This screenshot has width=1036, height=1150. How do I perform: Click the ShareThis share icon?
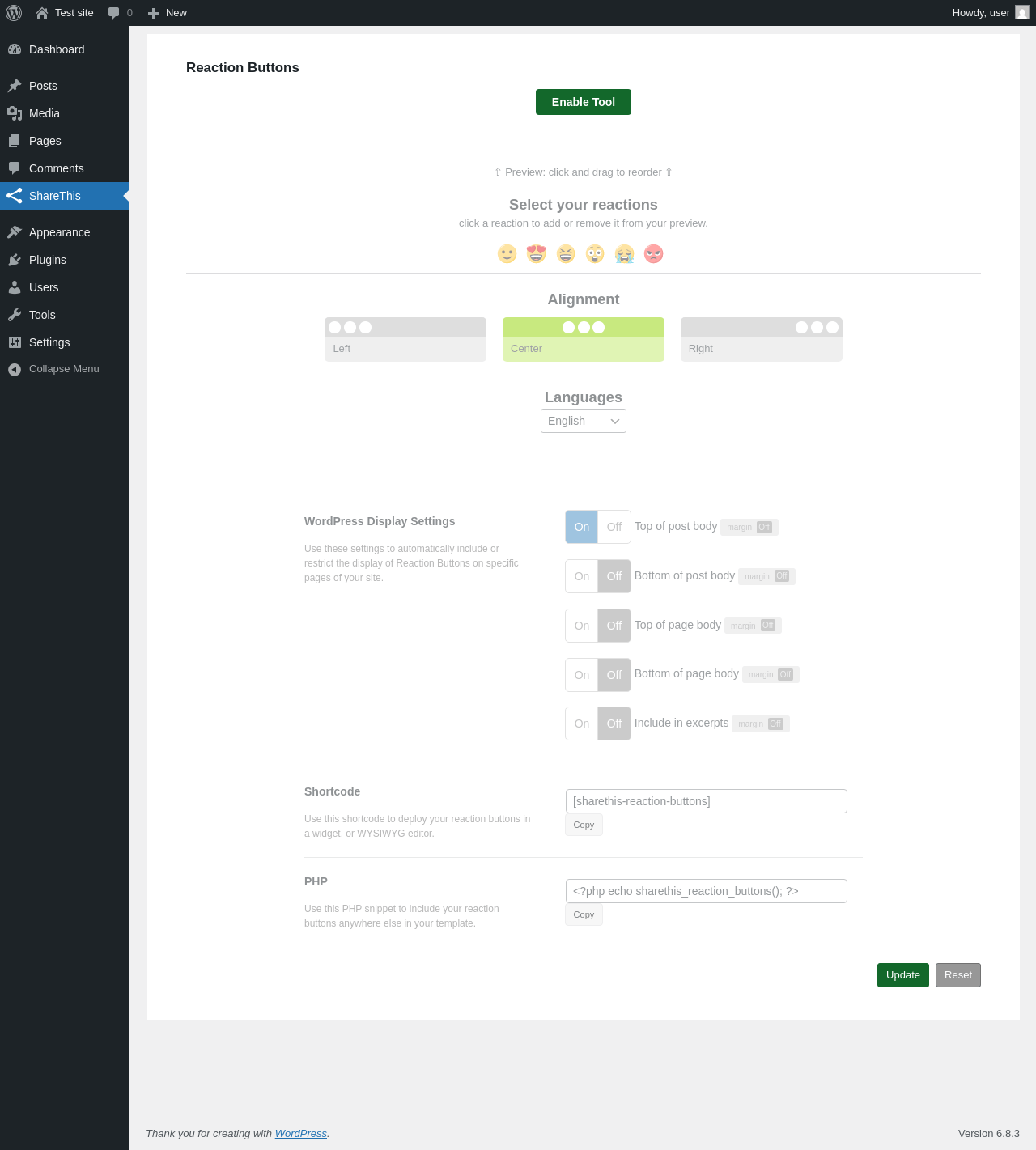coord(15,196)
